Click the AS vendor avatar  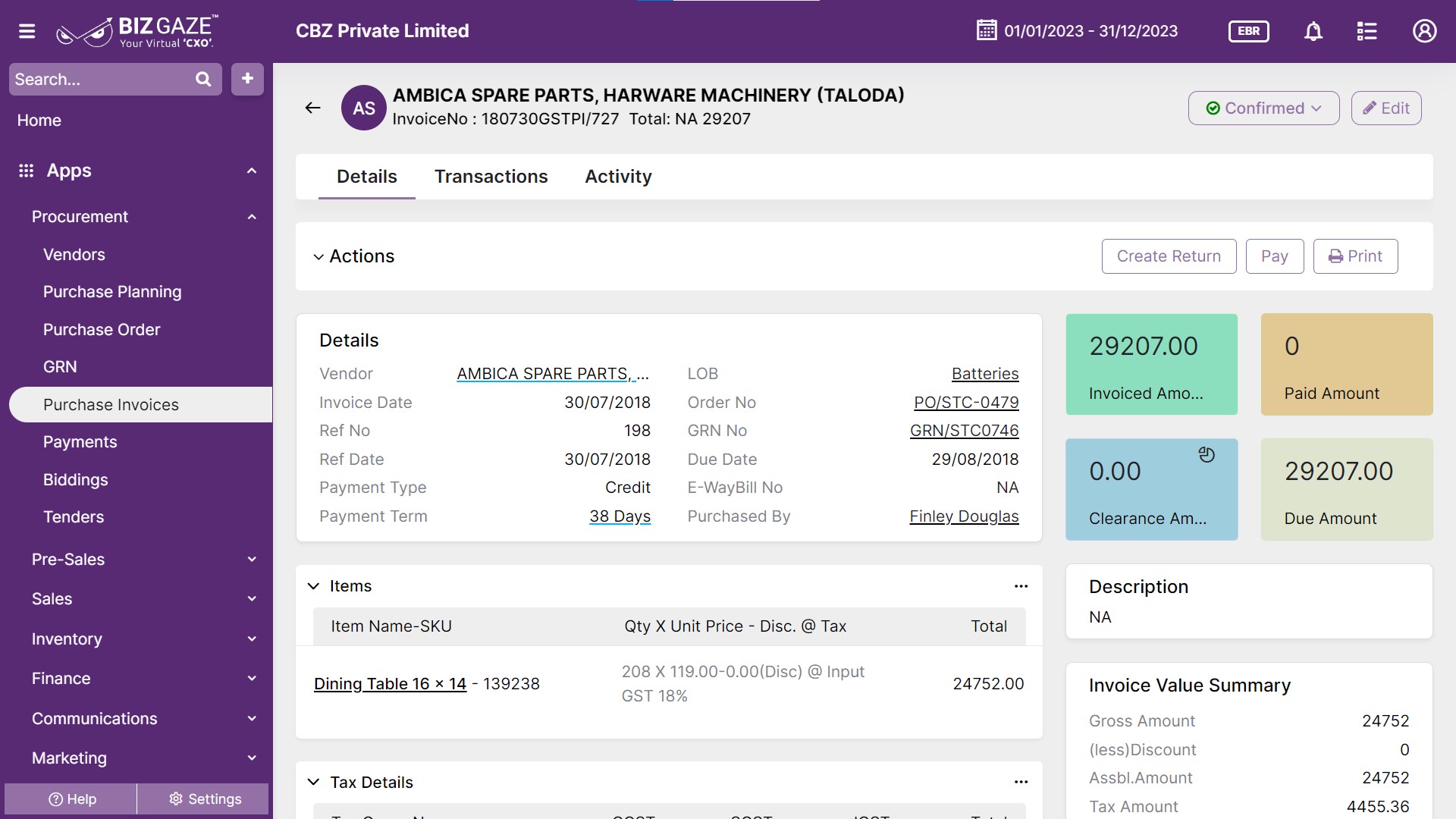(x=364, y=108)
